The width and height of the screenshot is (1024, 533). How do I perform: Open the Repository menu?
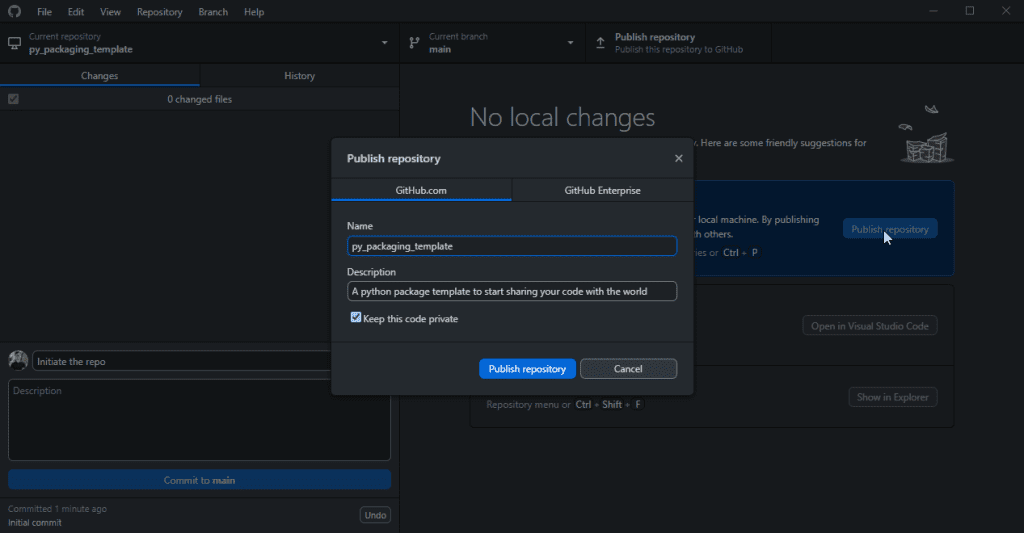(x=159, y=12)
